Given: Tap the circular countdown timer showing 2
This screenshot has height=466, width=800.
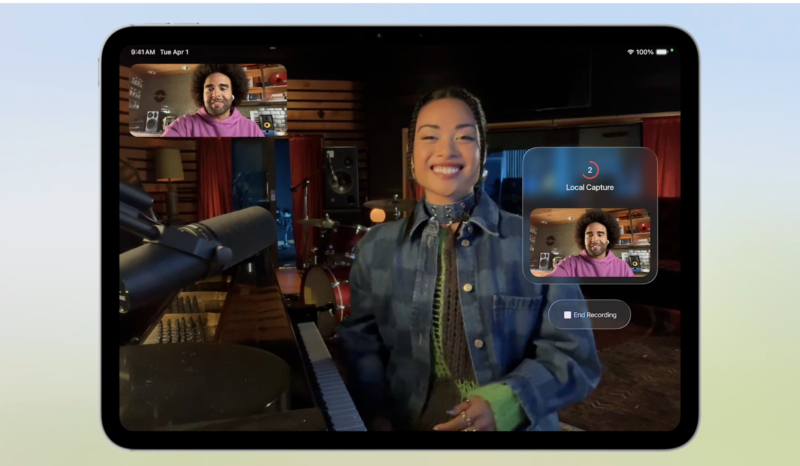Looking at the screenshot, I should point(590,170).
